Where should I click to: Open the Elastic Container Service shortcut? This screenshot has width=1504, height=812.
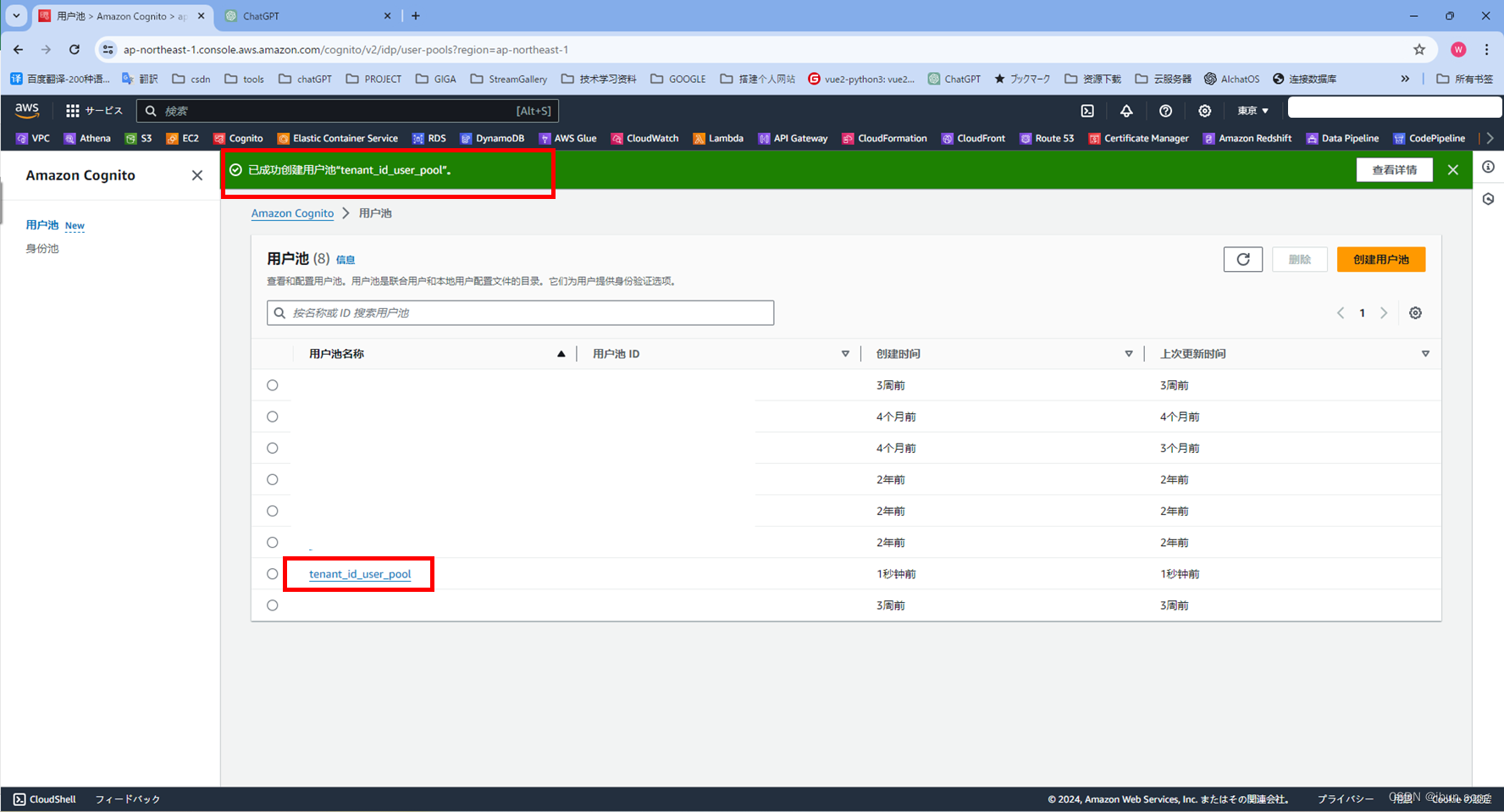[337, 138]
